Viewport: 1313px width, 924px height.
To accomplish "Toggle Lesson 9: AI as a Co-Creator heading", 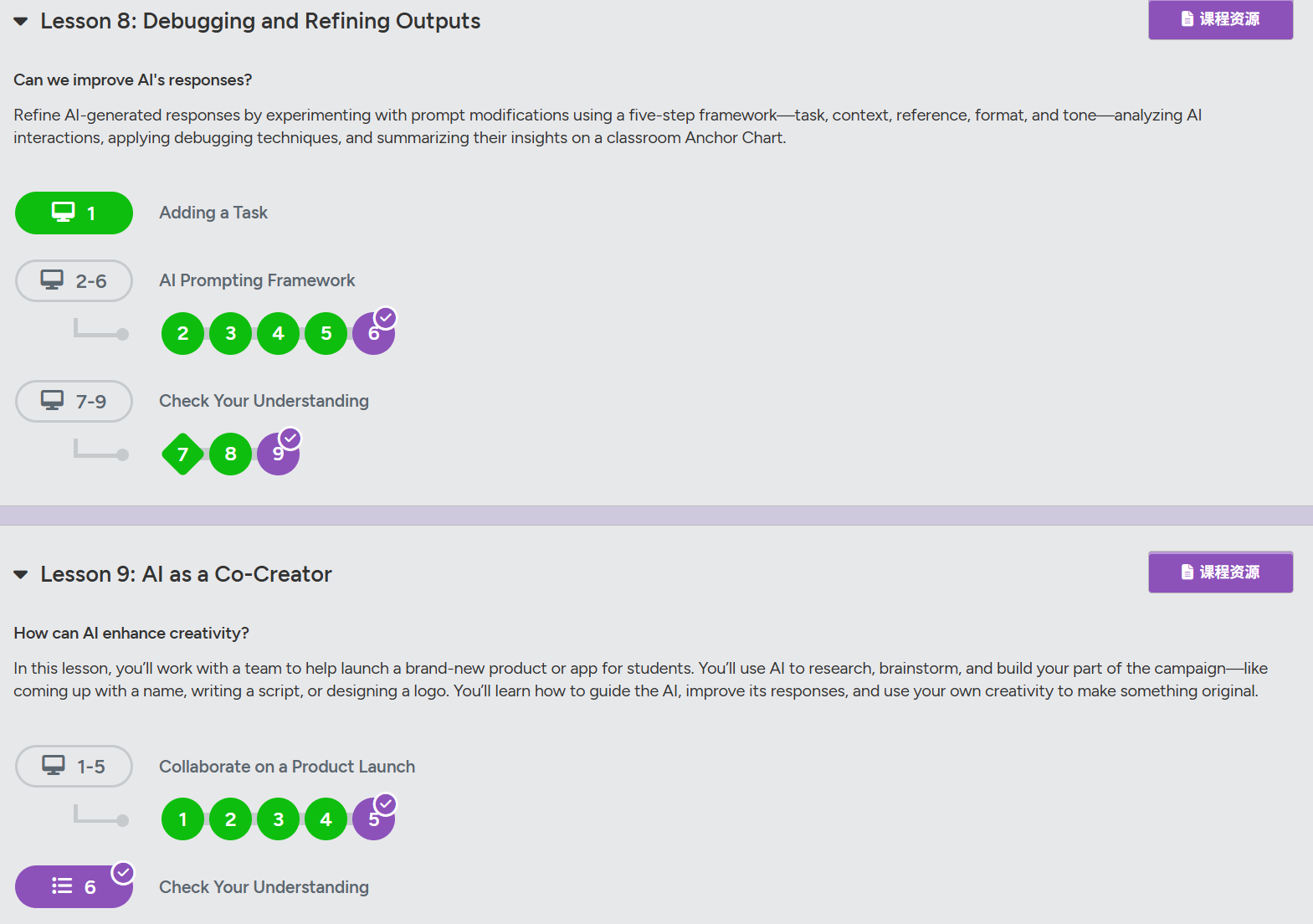I will (x=186, y=574).
